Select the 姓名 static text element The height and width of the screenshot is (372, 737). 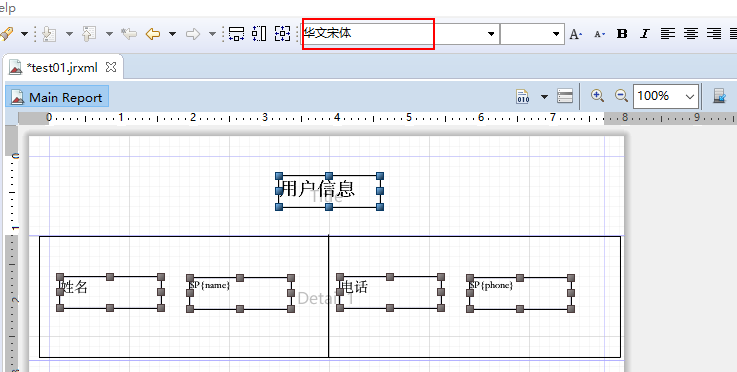[x=110, y=292]
